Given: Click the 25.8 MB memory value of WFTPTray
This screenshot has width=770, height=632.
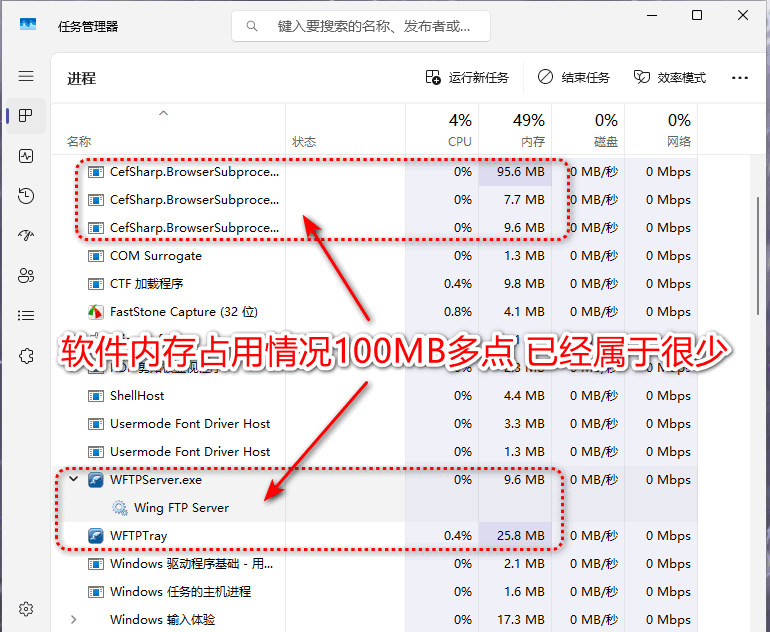Looking at the screenshot, I should click(x=521, y=536).
